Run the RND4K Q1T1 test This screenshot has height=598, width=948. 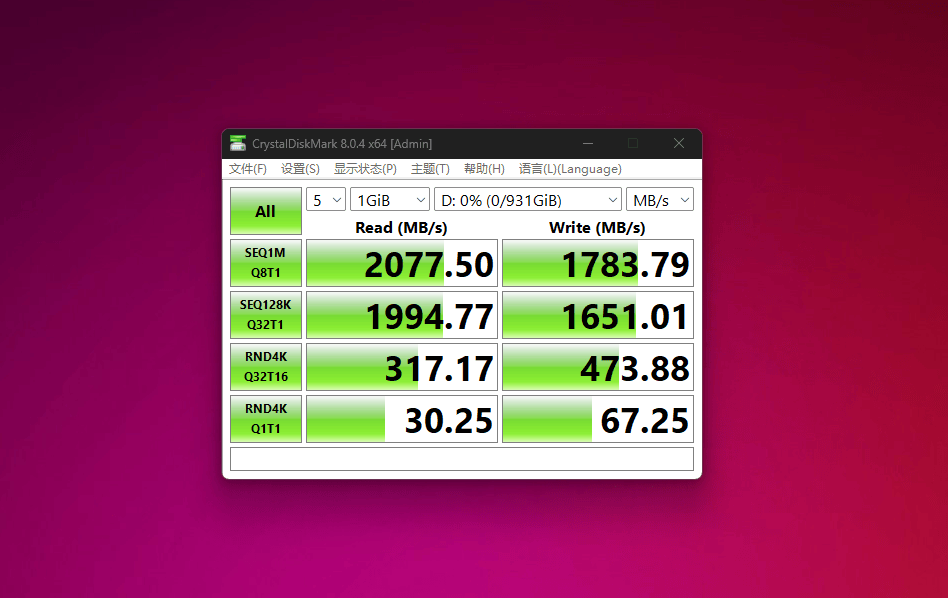tap(265, 419)
